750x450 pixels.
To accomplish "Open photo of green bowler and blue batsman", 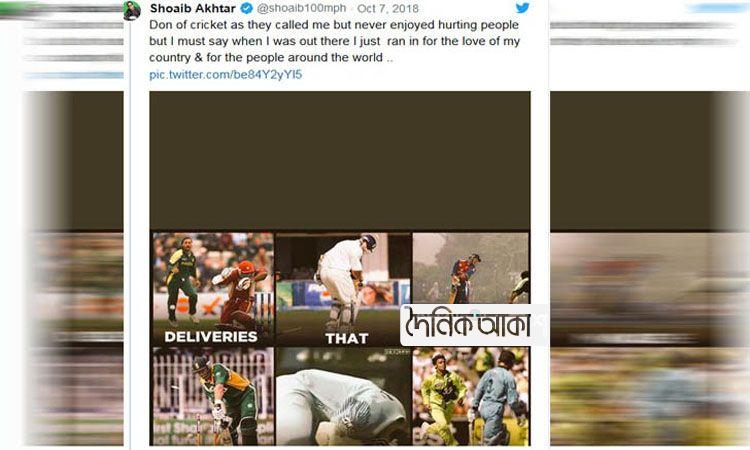I will (470, 398).
